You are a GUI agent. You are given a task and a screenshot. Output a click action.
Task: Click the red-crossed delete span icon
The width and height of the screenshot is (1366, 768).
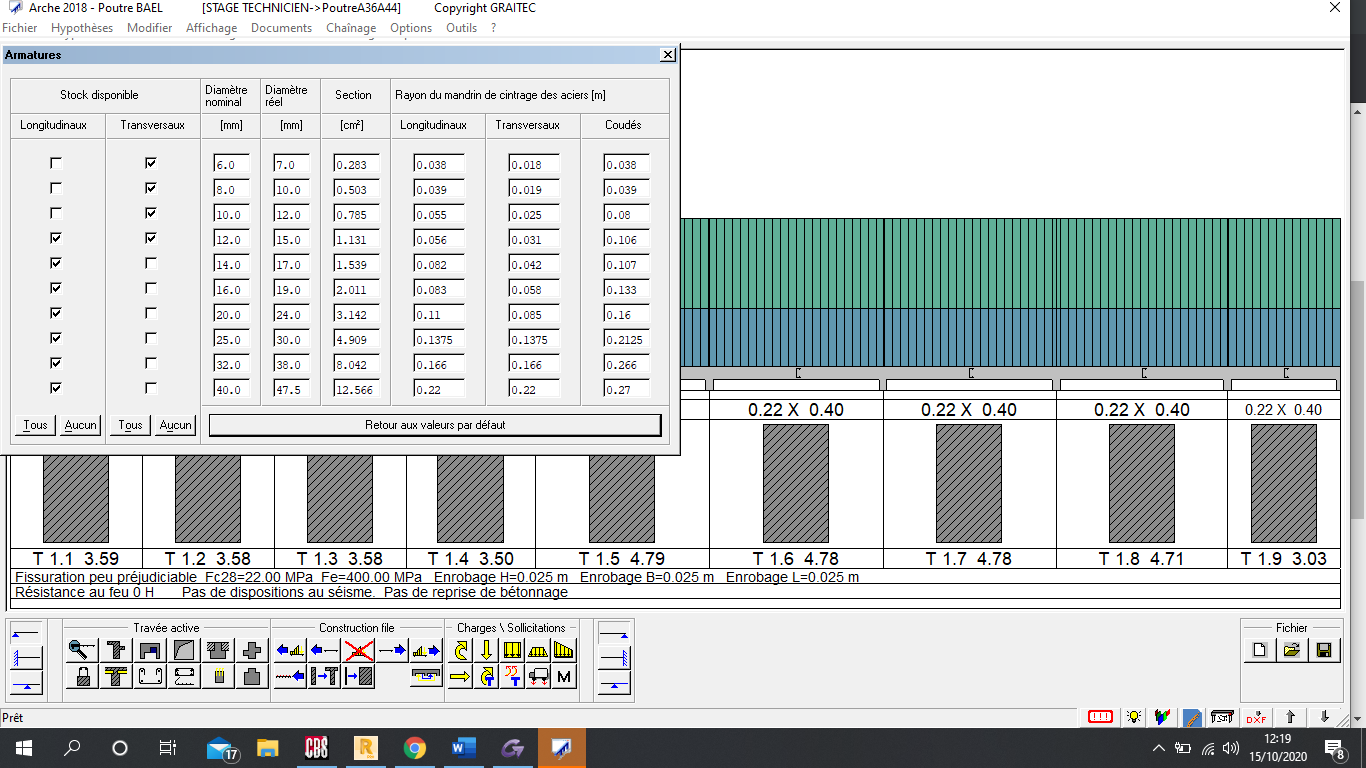[359, 650]
